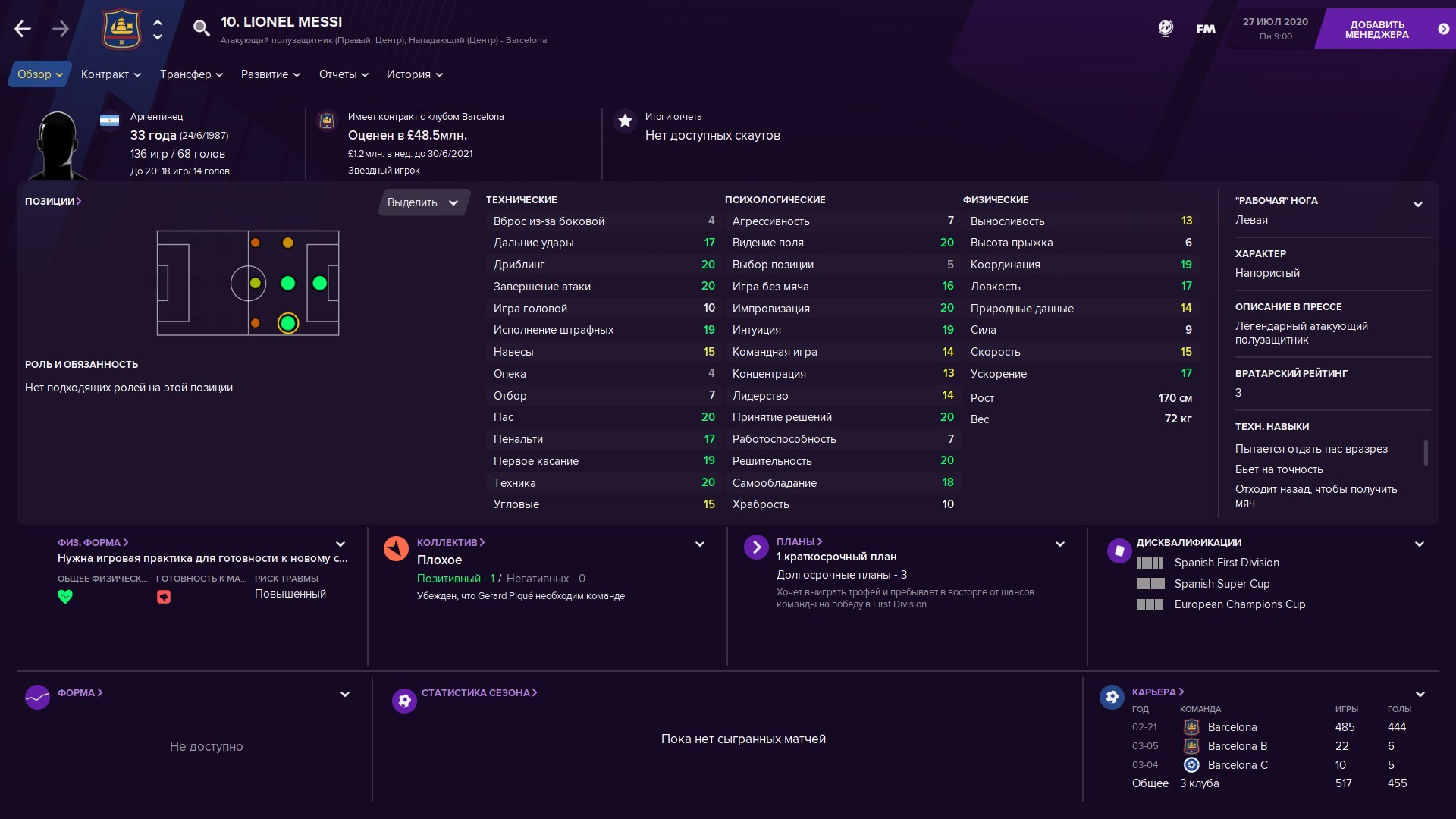This screenshot has height=819, width=1456.
Task: Expand the Дисквалификации panel chevron
Action: pos(1419,544)
